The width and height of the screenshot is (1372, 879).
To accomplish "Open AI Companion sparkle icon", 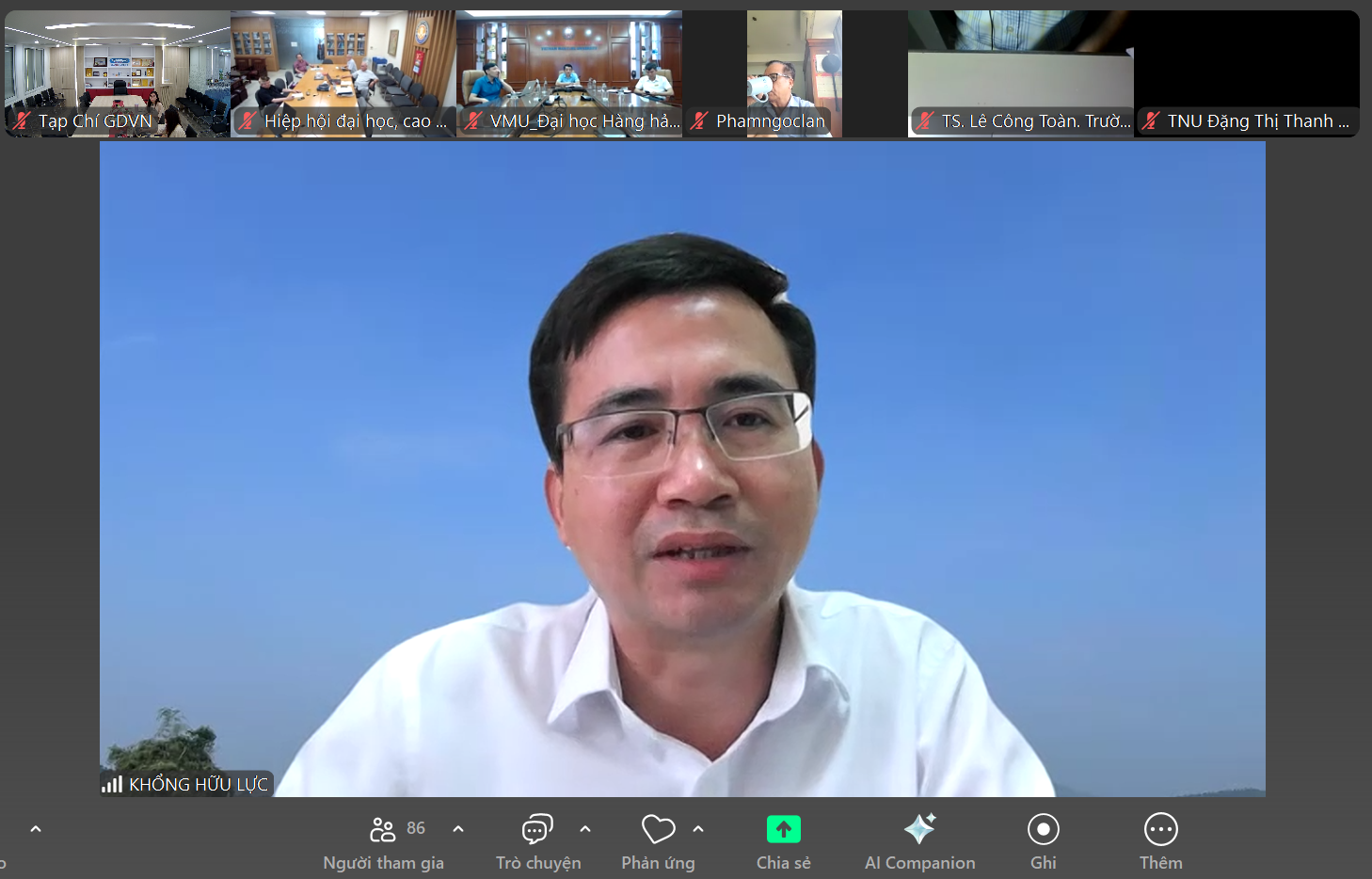I will coord(919,829).
